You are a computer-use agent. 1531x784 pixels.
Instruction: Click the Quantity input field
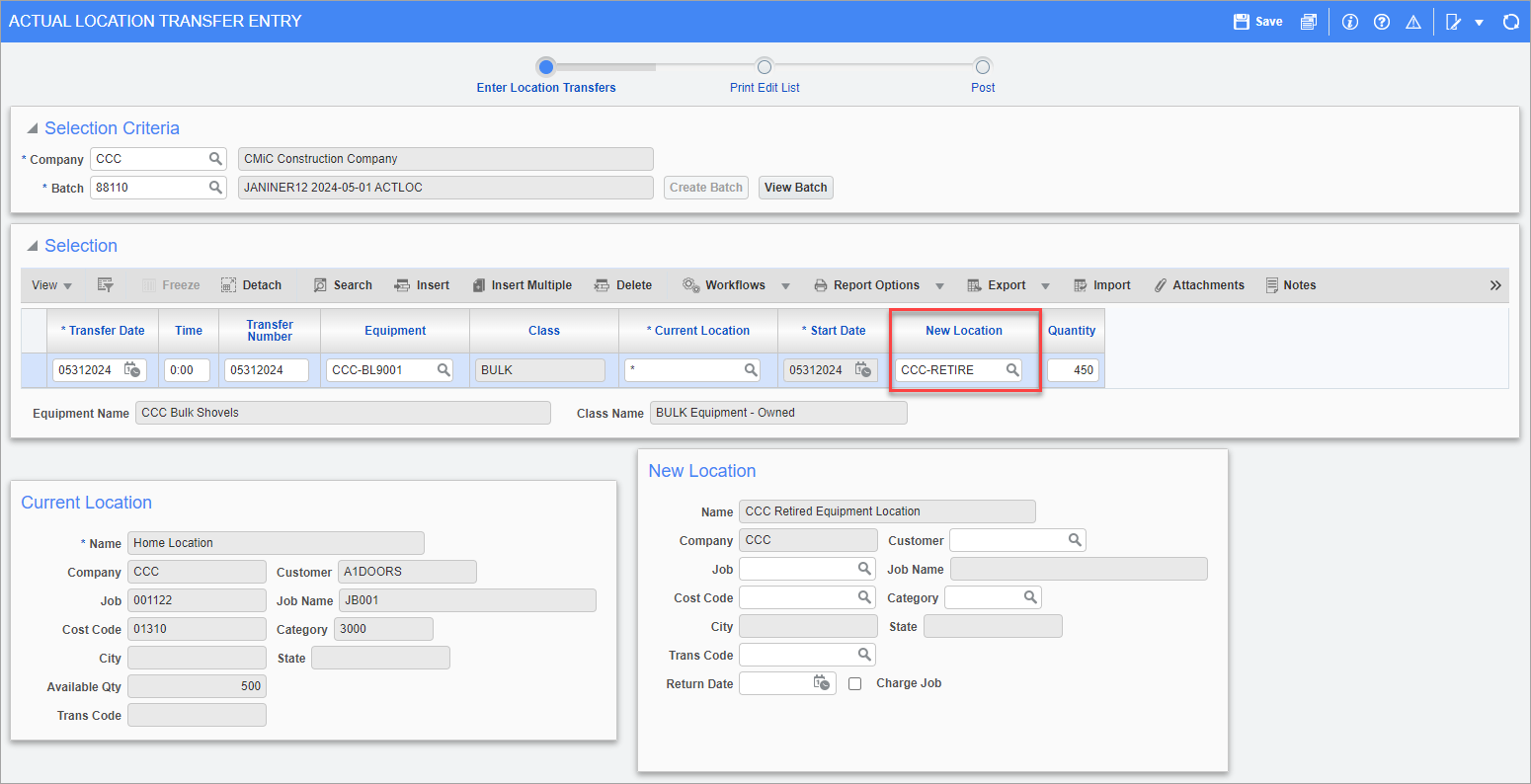(x=1072, y=370)
